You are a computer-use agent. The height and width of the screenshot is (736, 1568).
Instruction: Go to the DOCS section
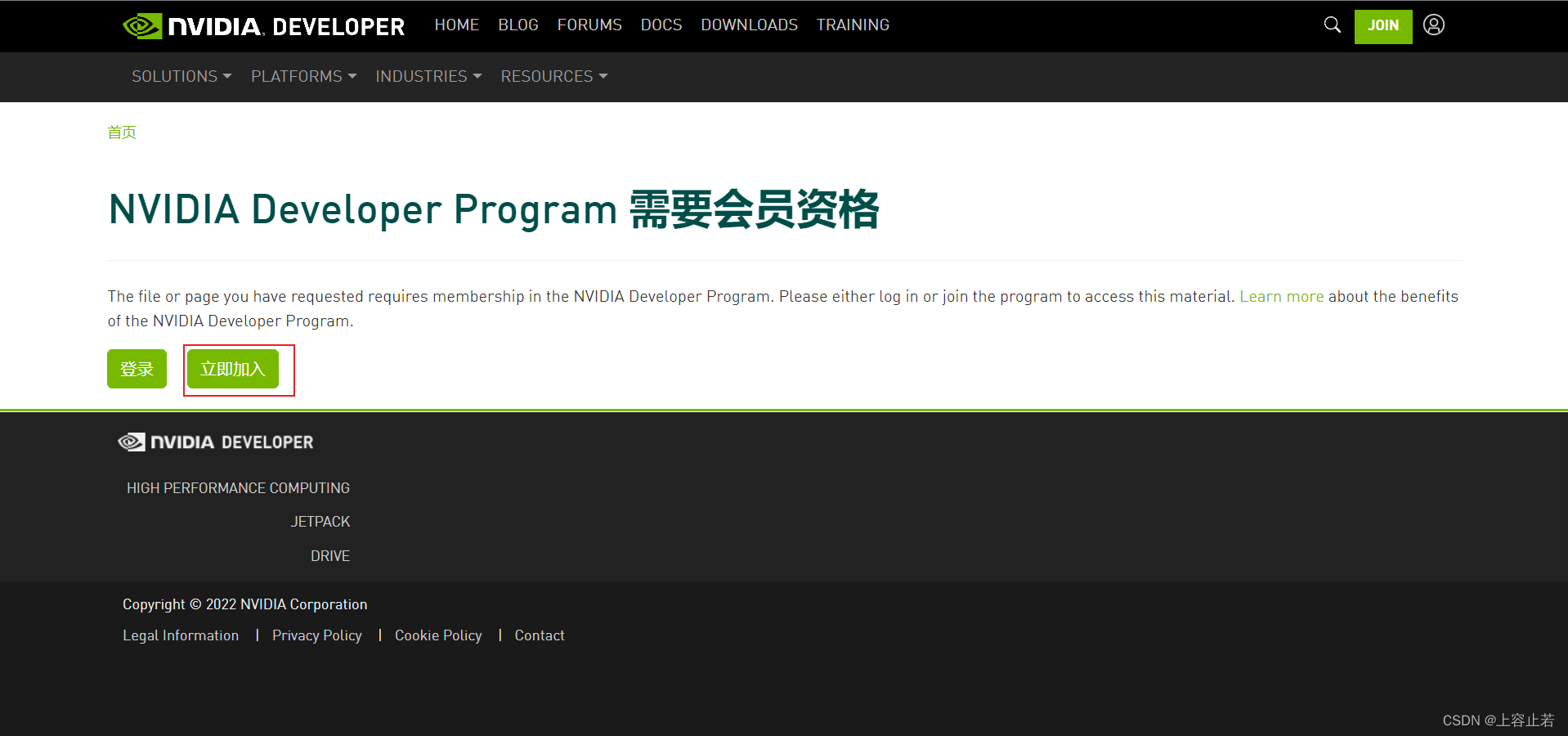[x=661, y=25]
